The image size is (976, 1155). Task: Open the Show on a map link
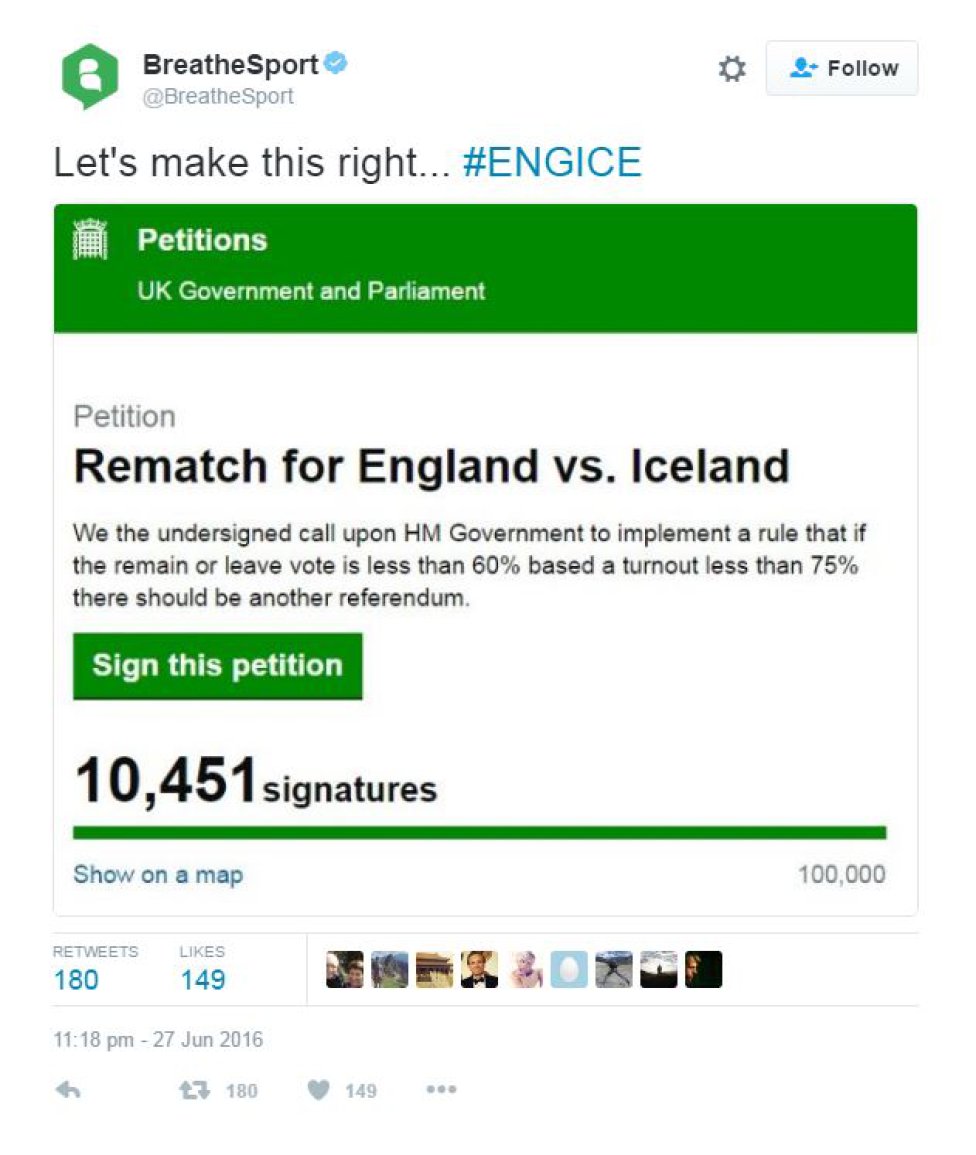(x=158, y=874)
